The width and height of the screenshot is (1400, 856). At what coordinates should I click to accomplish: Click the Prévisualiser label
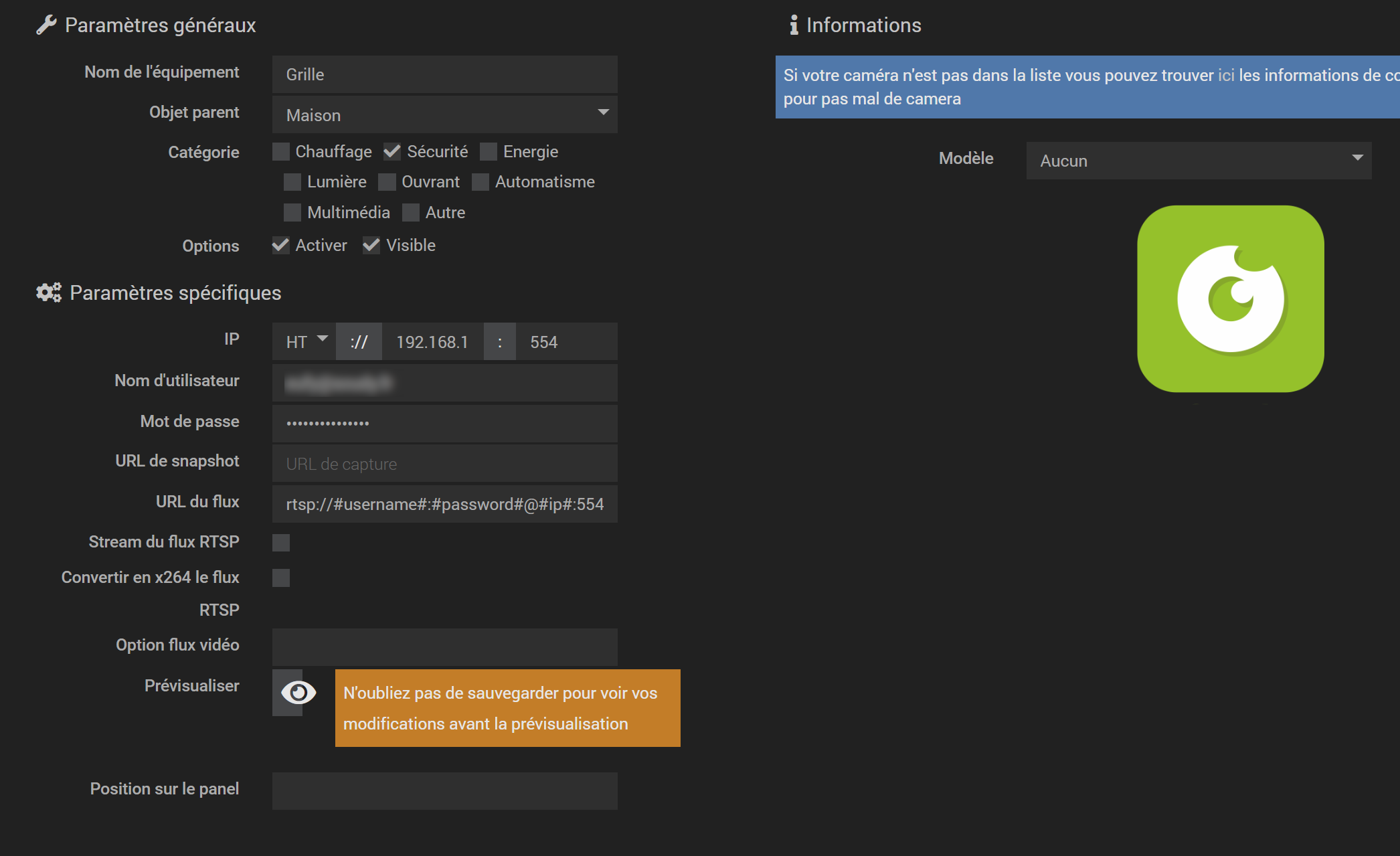191,686
